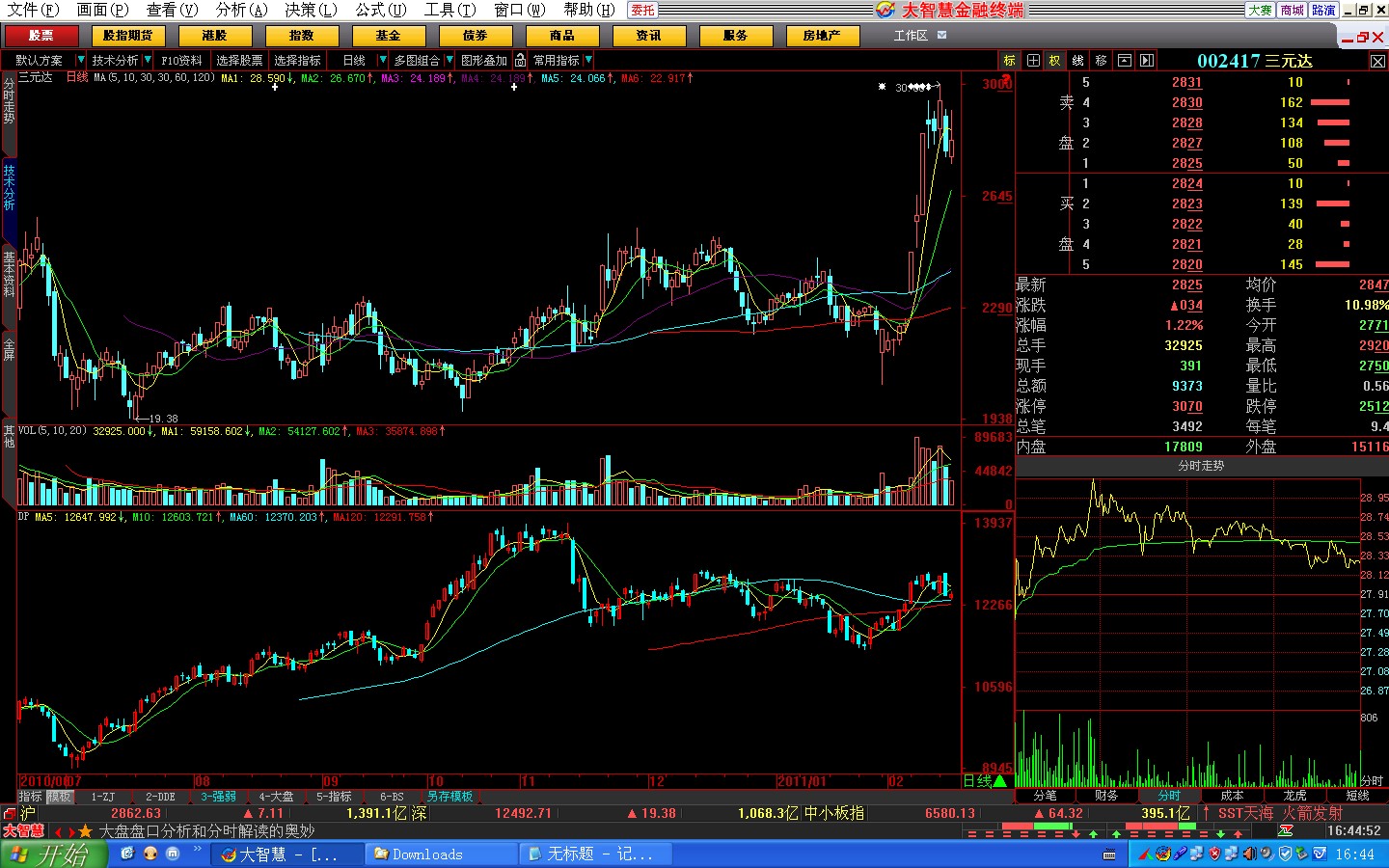Expand the 日线 period dropdown arrow
Viewport: 1389px width, 868px height.
point(383,60)
